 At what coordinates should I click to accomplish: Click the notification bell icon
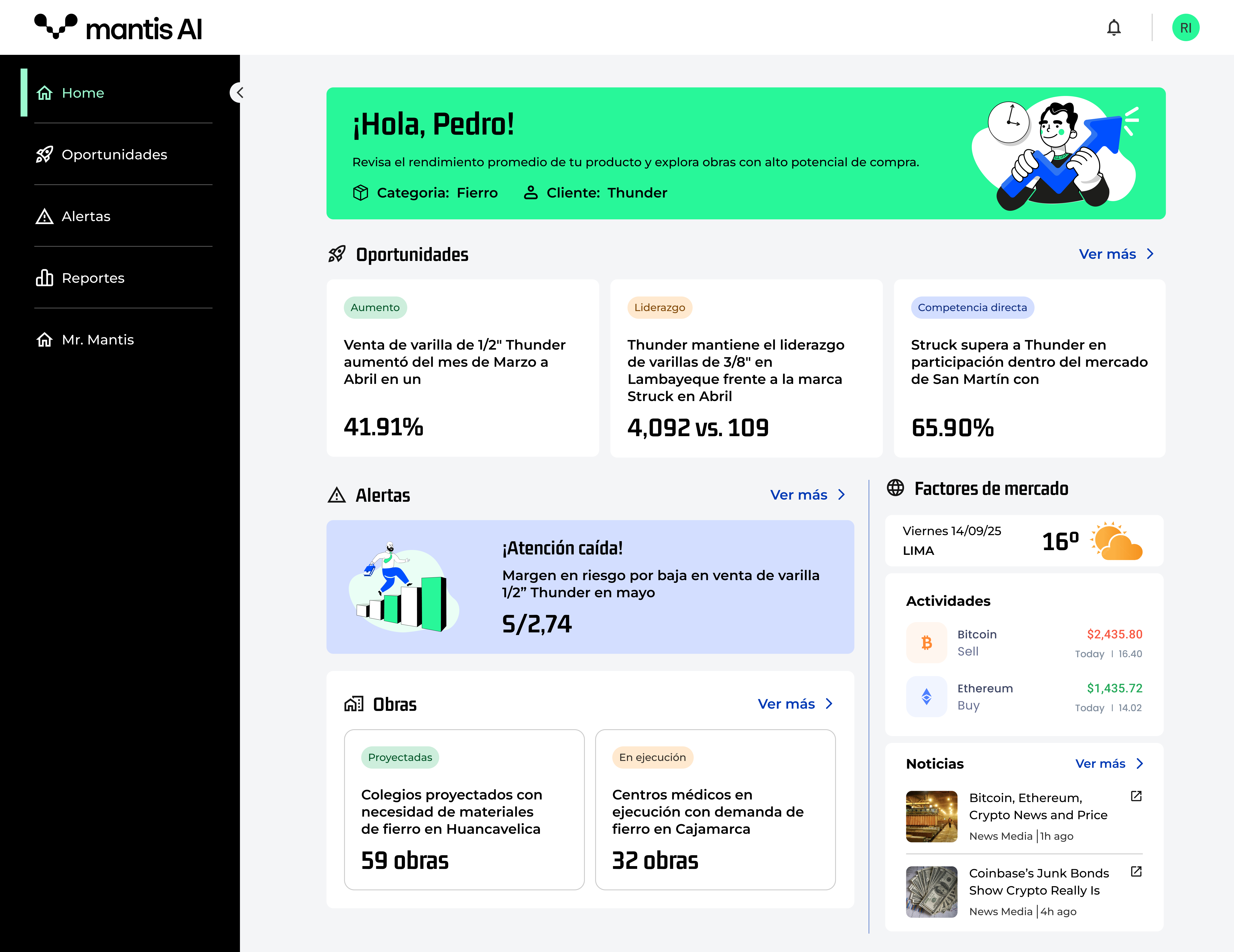[1113, 28]
